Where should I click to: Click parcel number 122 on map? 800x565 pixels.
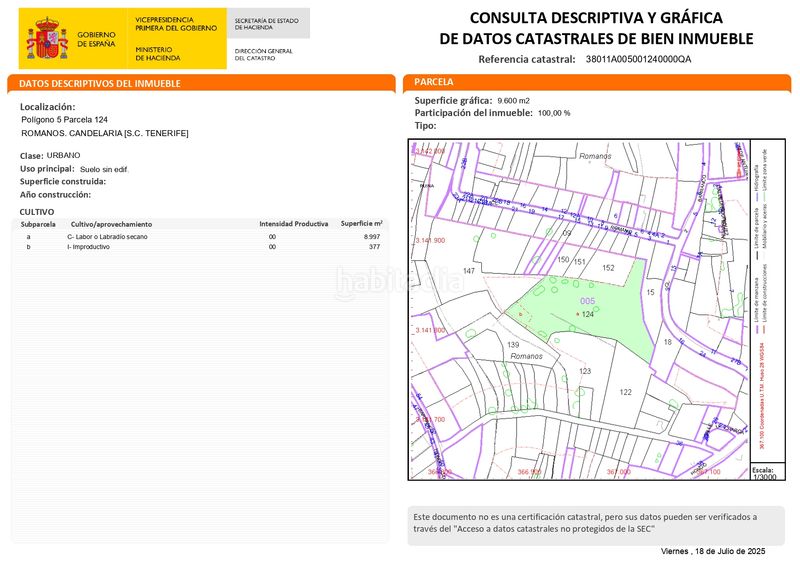626,392
